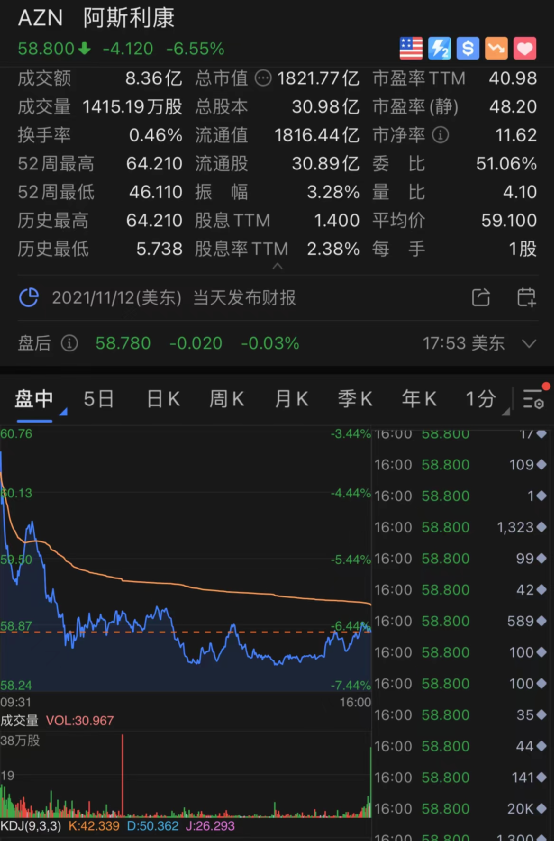The width and height of the screenshot is (554, 841).
Task: Switch to the 季K chart tab
Action: [355, 399]
